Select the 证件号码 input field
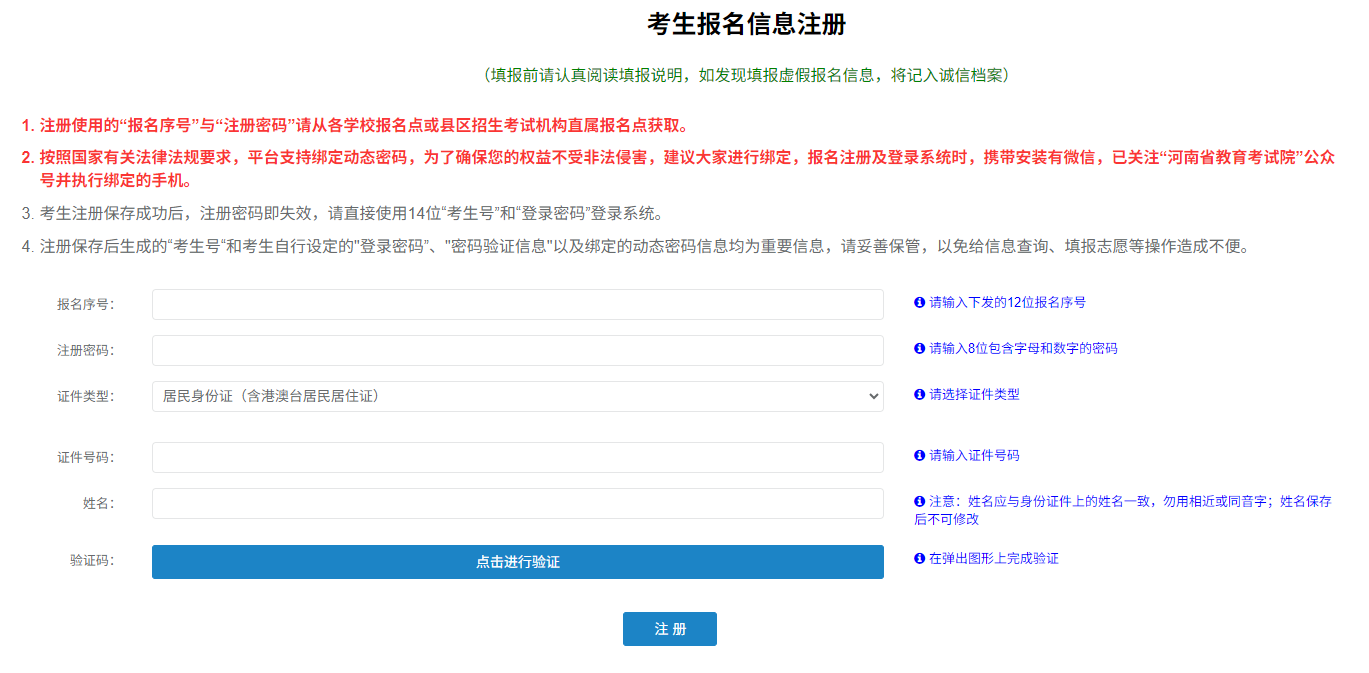 click(x=517, y=457)
